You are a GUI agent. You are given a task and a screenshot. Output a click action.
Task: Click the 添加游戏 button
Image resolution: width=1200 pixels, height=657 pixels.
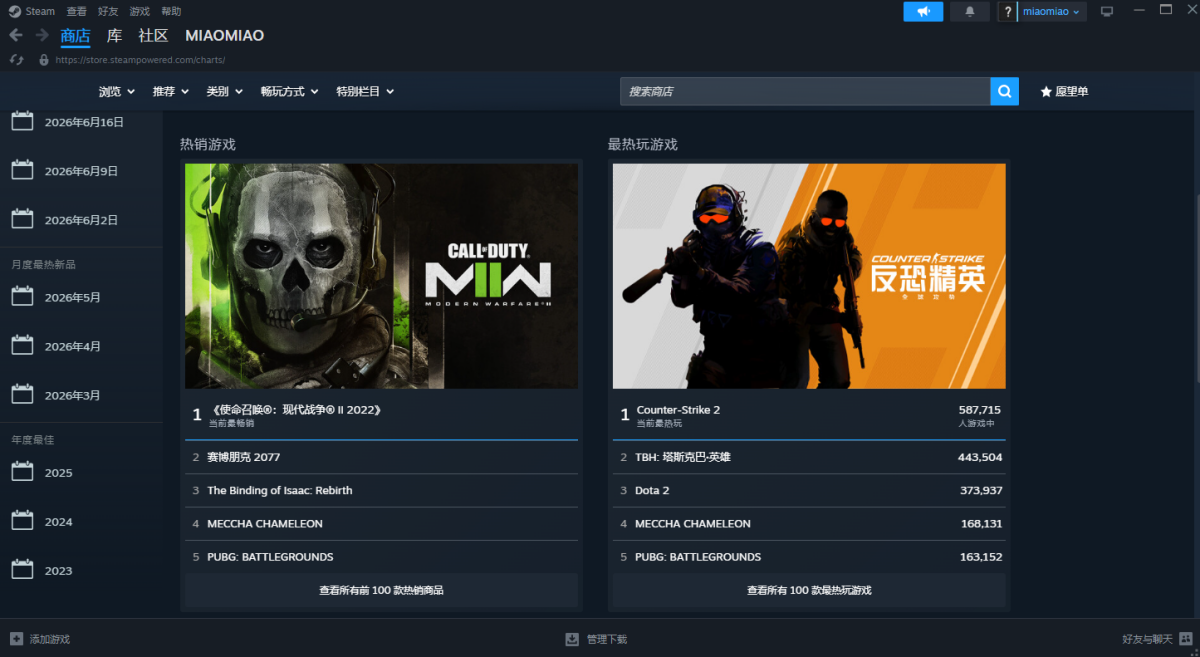tap(40, 639)
